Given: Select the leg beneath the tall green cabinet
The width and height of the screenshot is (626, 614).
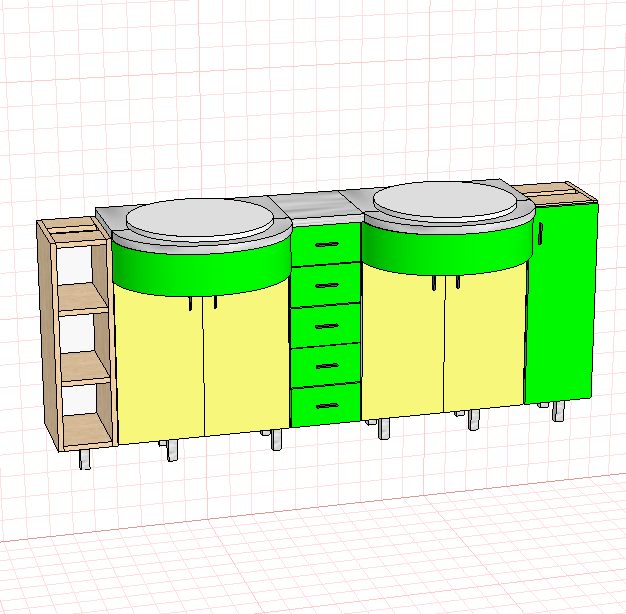Looking at the screenshot, I should click(558, 411).
